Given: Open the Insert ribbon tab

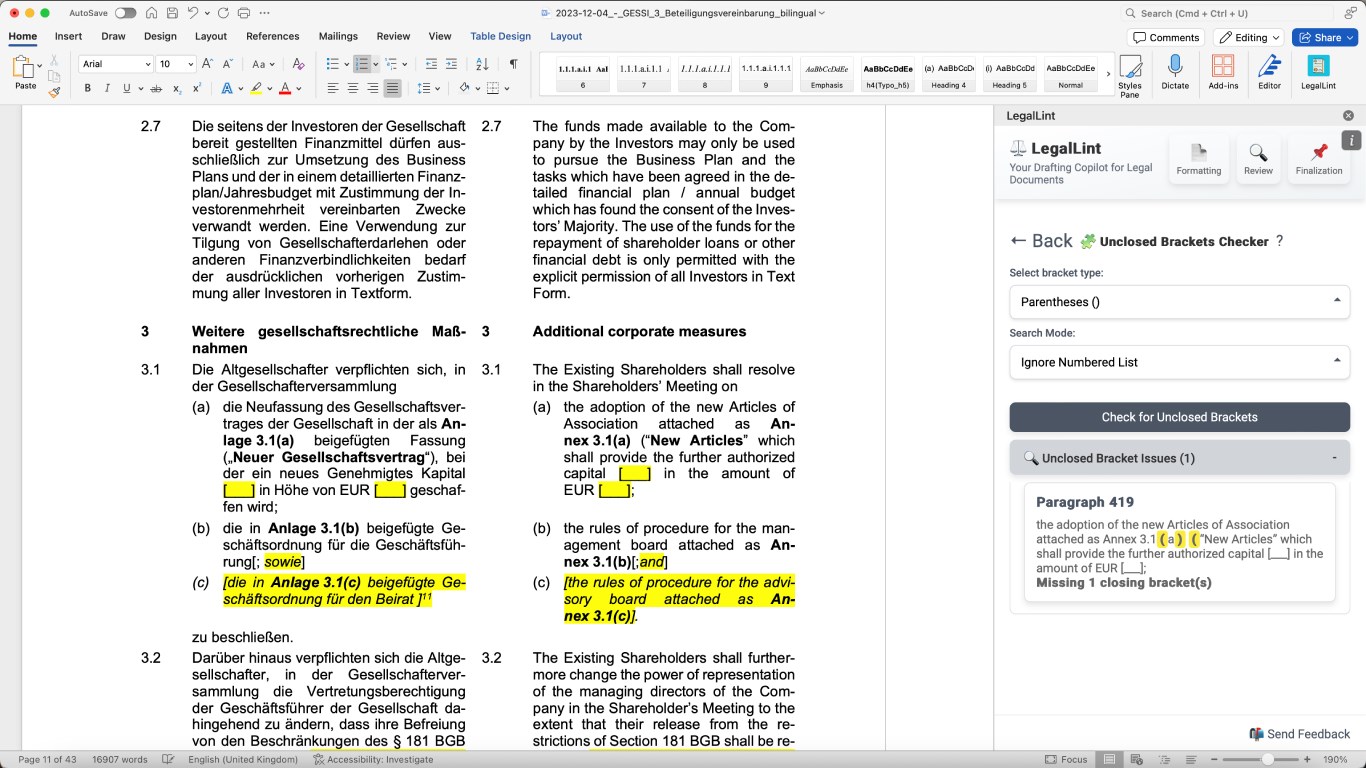Looking at the screenshot, I should [x=69, y=36].
